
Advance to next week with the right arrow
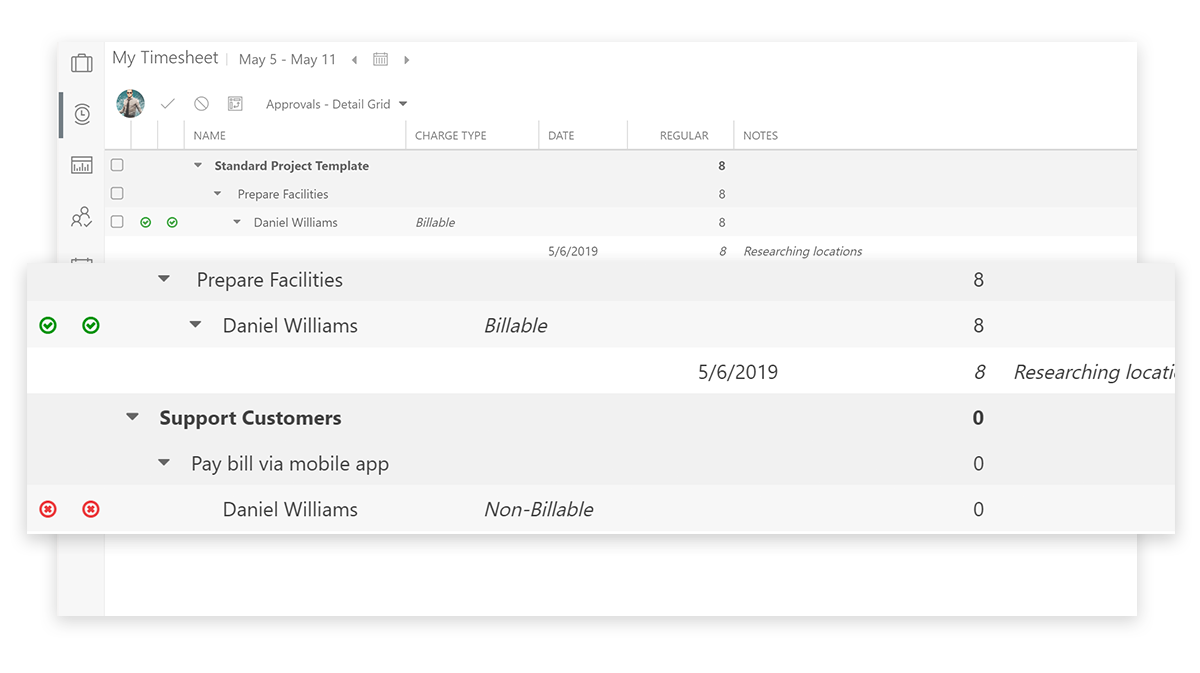click(407, 59)
